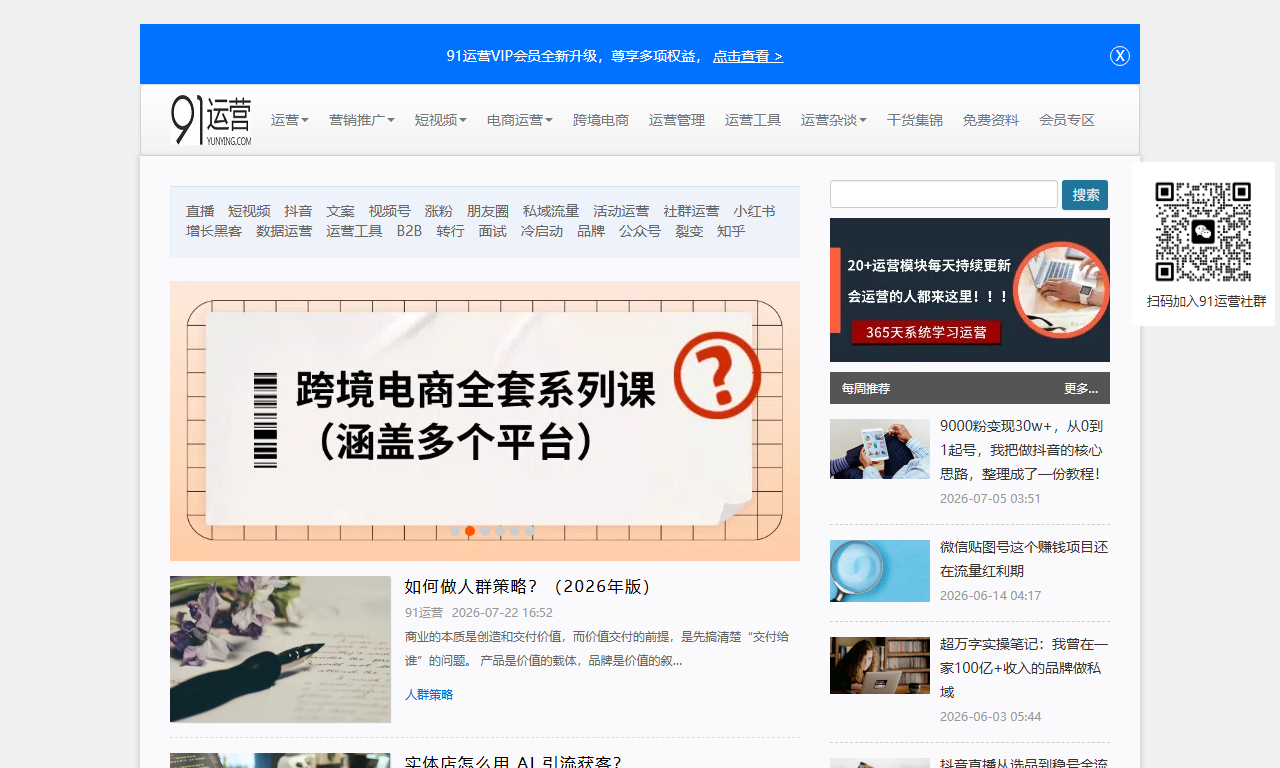Expand the 电商运营 dropdown menu
The width and height of the screenshot is (1280, 768).
(x=520, y=120)
